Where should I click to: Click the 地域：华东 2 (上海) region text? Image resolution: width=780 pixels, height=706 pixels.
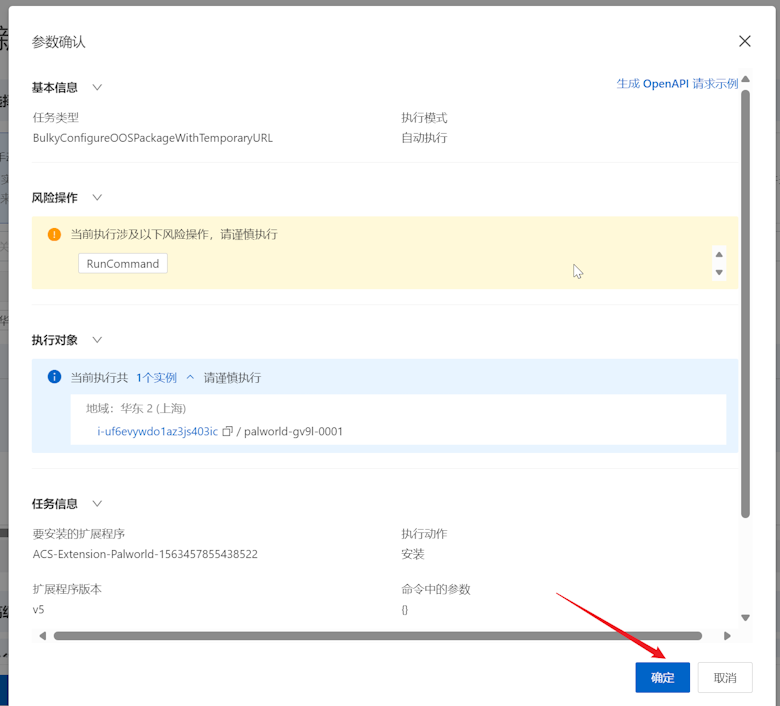(x=136, y=408)
